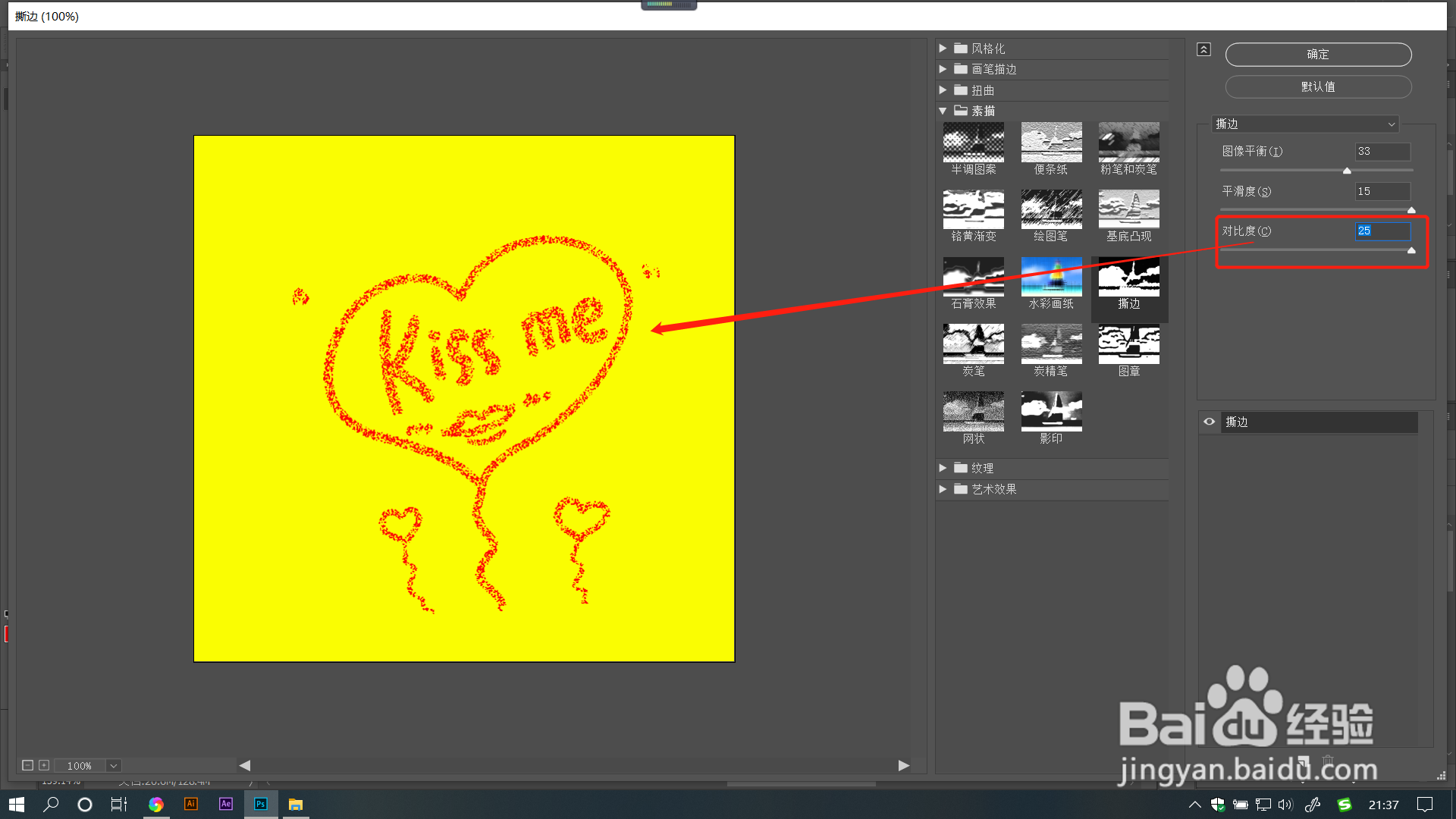Image resolution: width=1456 pixels, height=819 pixels.
Task: Adjust the 图像平衡 image balance slider
Action: (x=1347, y=171)
